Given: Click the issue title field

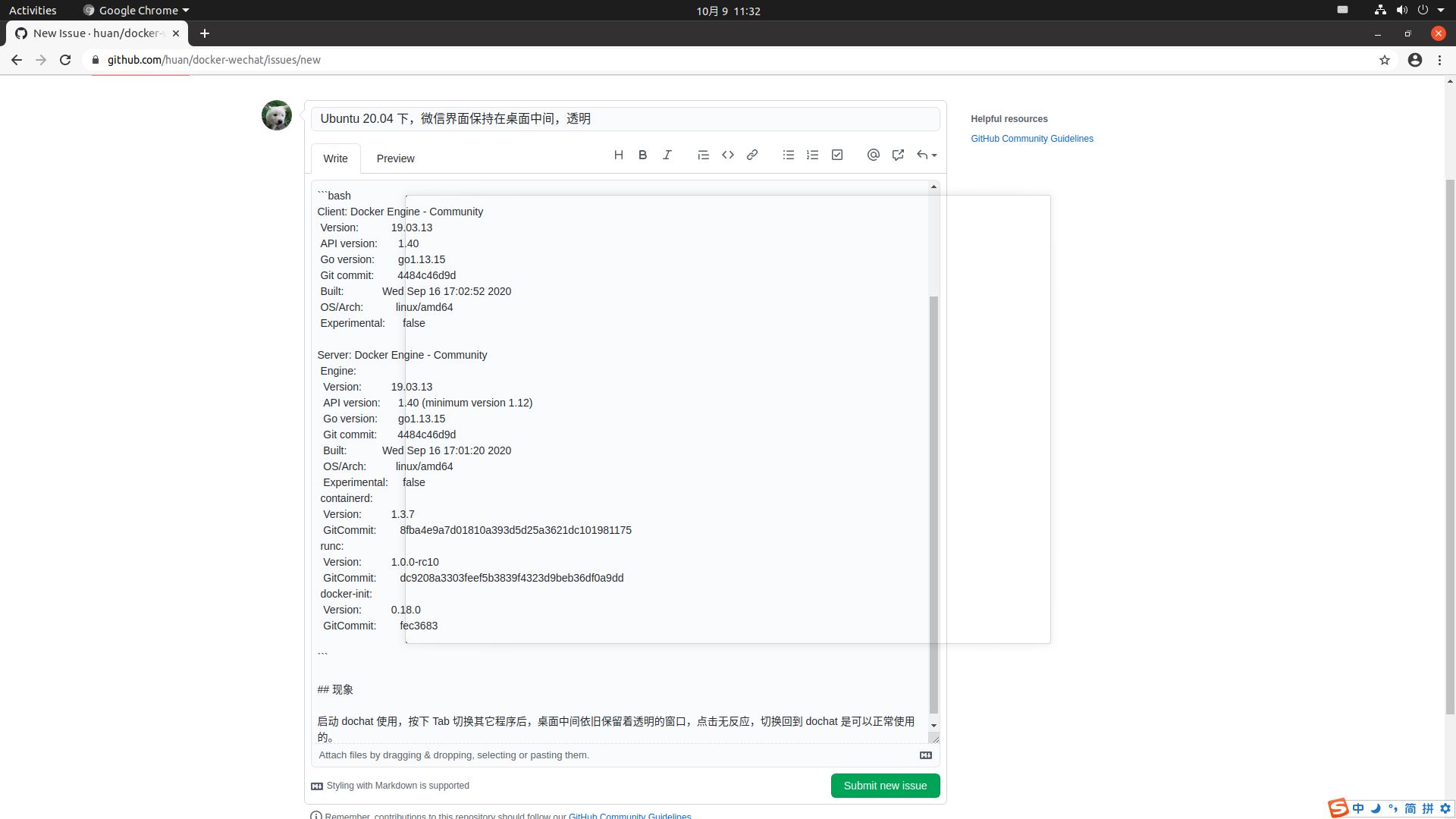Looking at the screenshot, I should (626, 118).
